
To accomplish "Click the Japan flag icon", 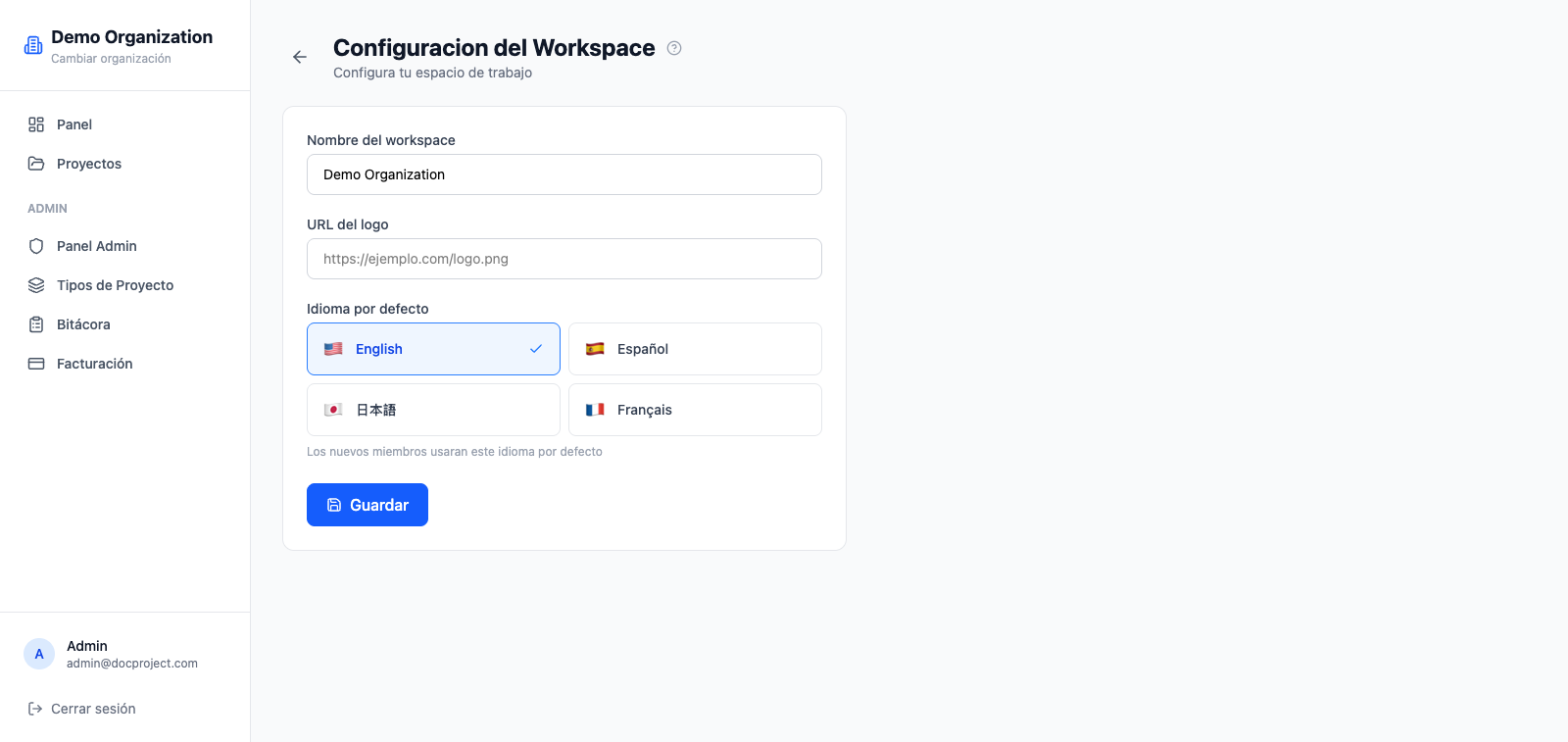I will tap(333, 410).
